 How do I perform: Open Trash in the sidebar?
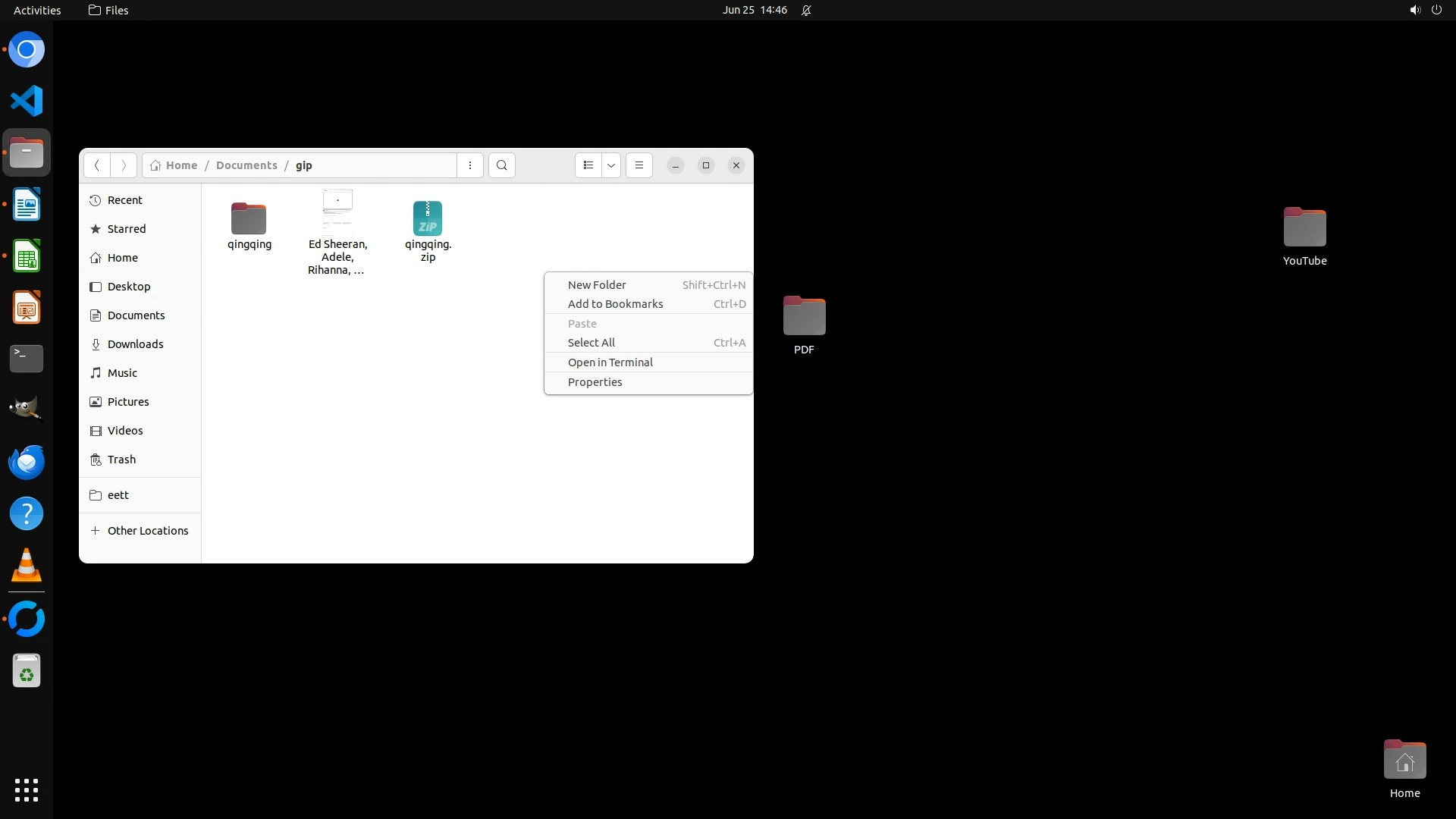[121, 460]
